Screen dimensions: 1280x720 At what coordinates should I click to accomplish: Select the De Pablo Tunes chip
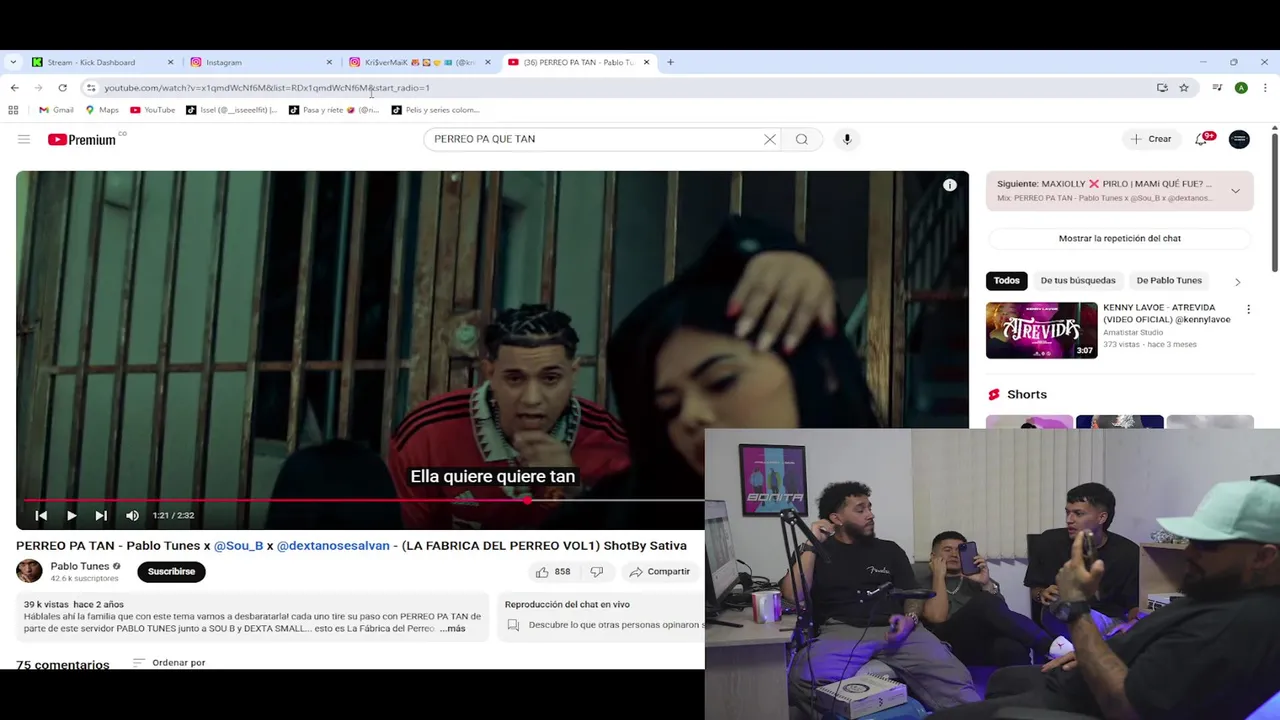coord(1169,280)
